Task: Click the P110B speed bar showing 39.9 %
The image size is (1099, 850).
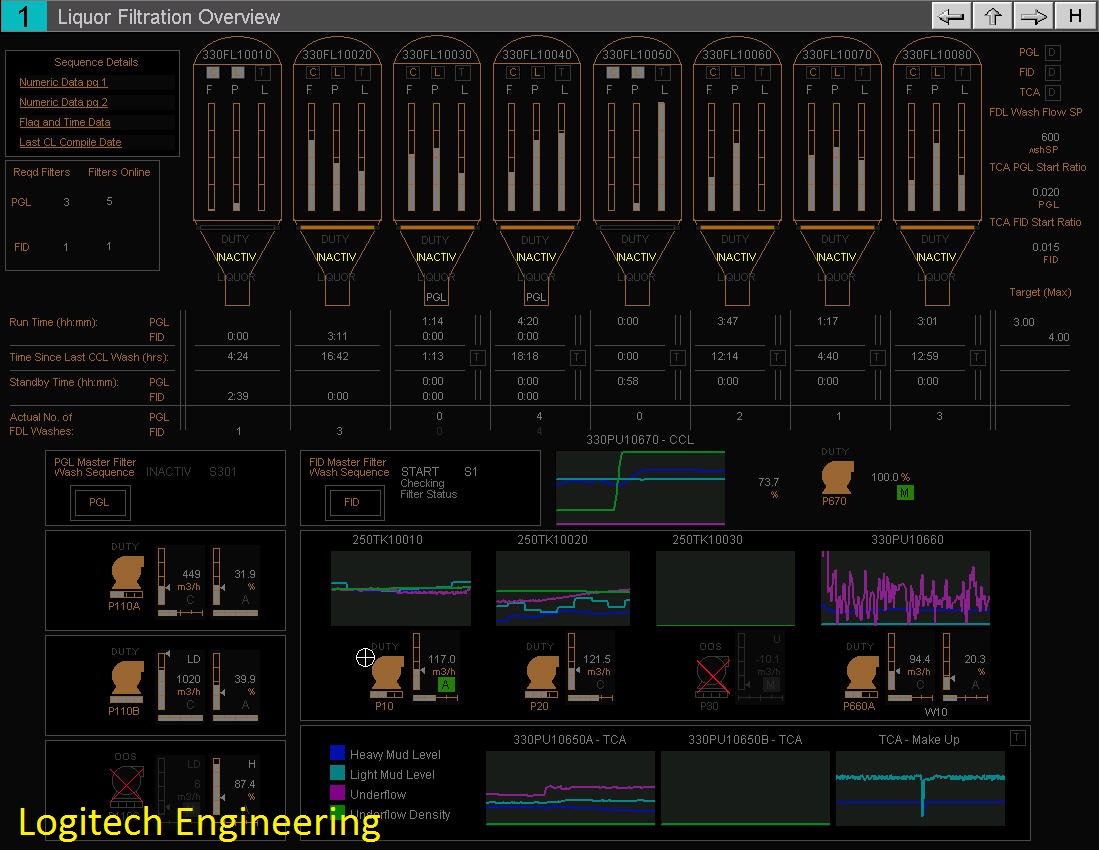Action: (217, 681)
